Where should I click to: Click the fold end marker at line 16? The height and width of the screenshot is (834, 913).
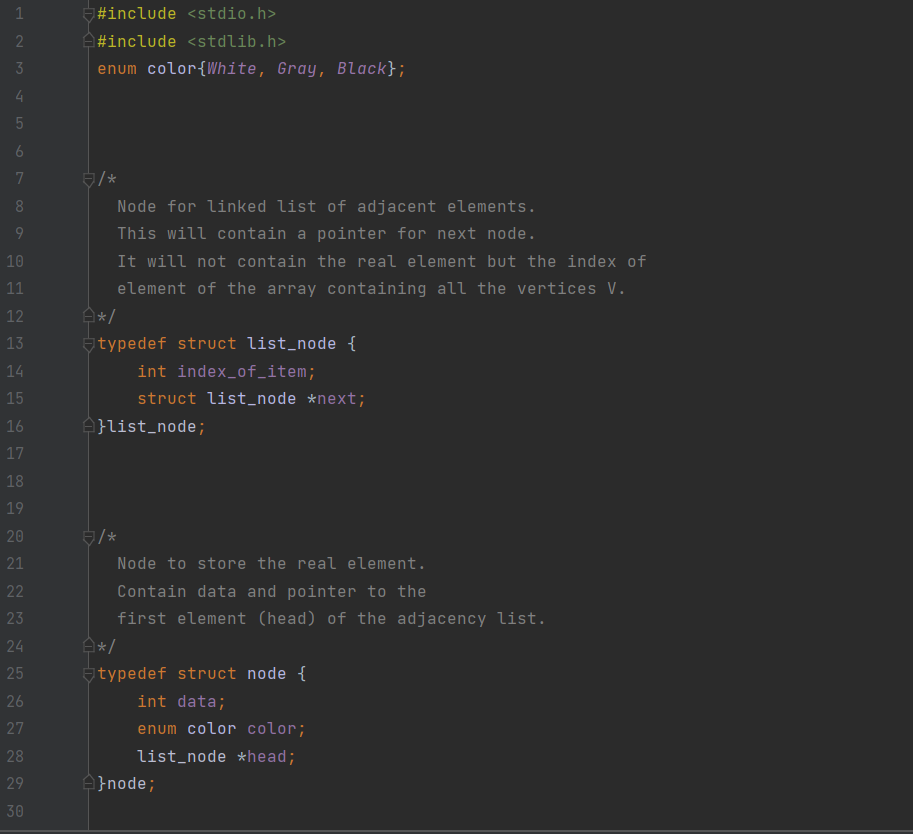point(89,426)
